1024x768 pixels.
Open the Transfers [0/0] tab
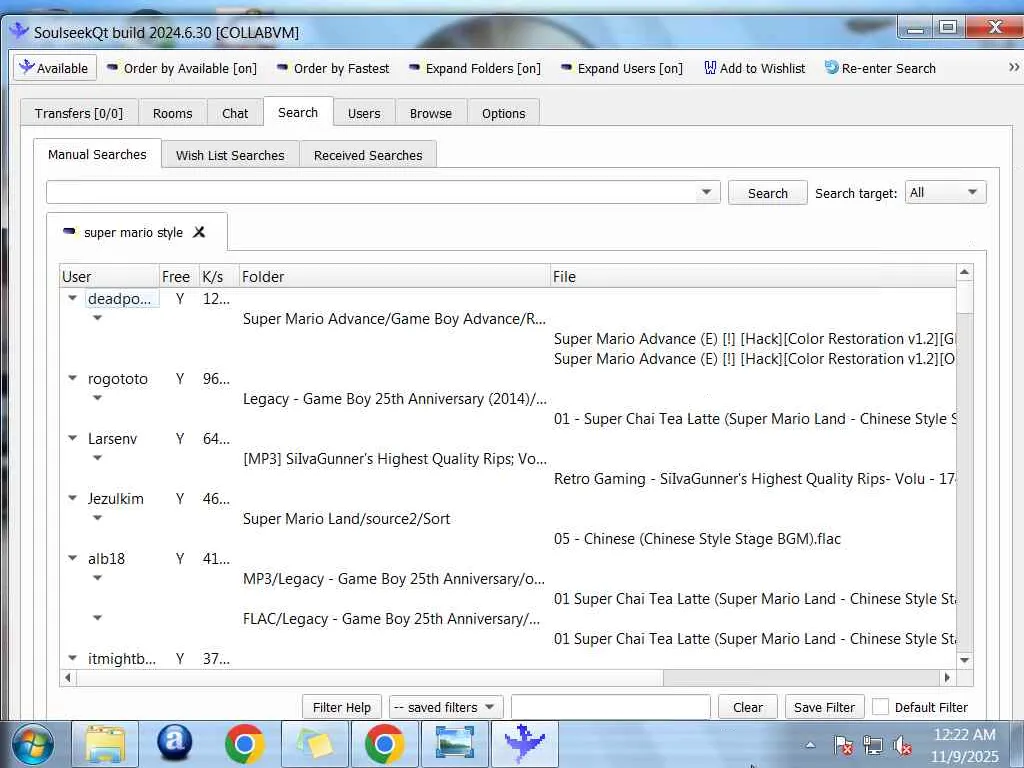79,113
